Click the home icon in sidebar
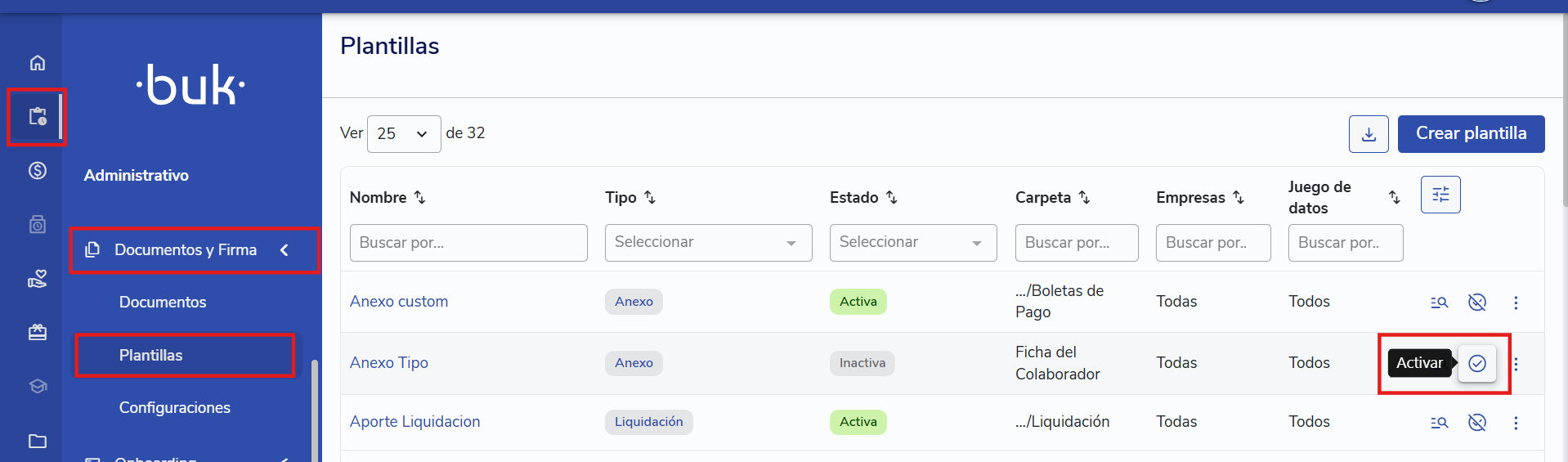1568x462 pixels. point(38,63)
